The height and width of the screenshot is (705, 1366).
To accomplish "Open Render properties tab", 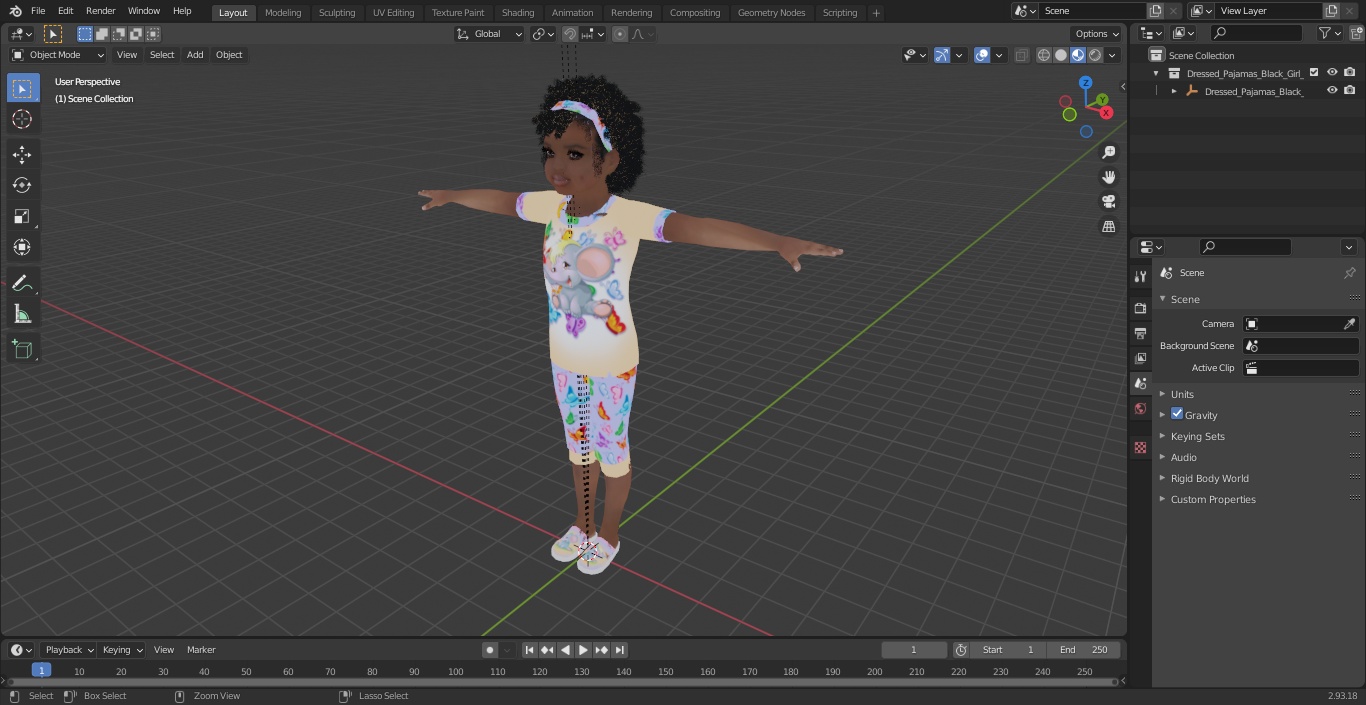I will pos(1140,308).
